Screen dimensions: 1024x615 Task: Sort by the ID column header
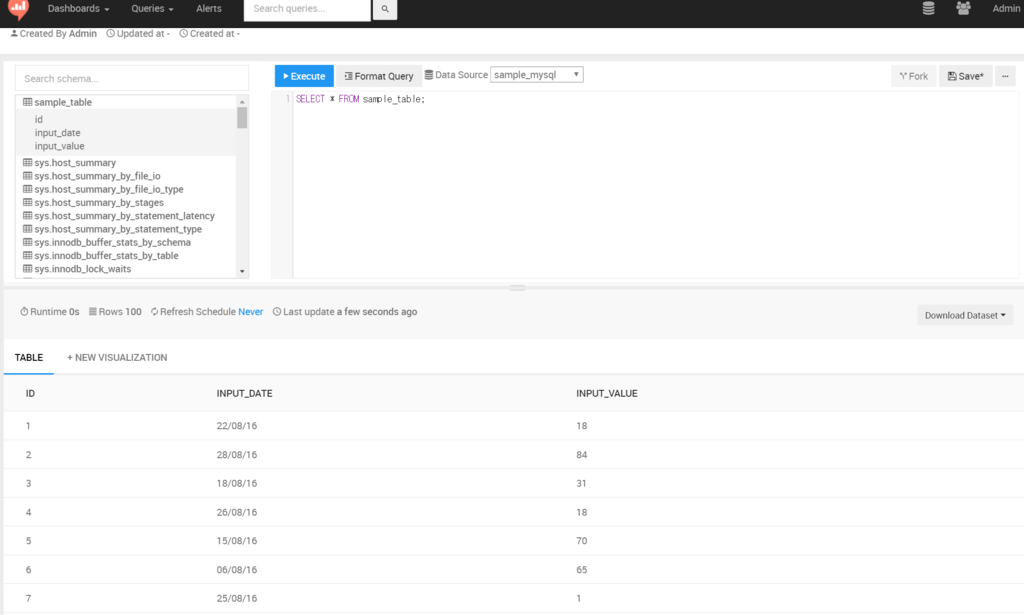[x=30, y=393]
